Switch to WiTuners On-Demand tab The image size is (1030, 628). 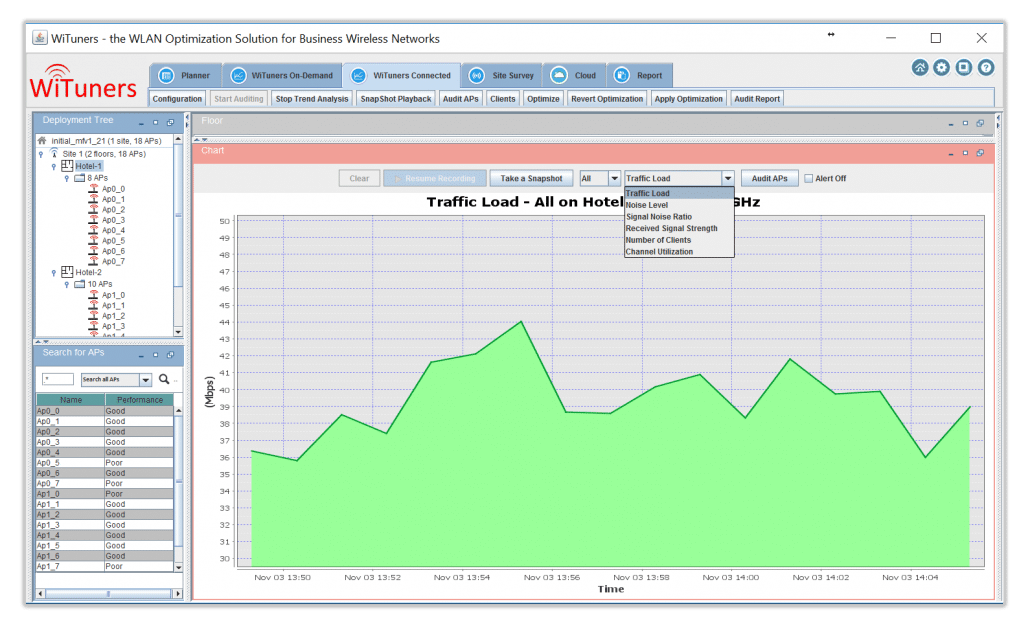tap(282, 76)
